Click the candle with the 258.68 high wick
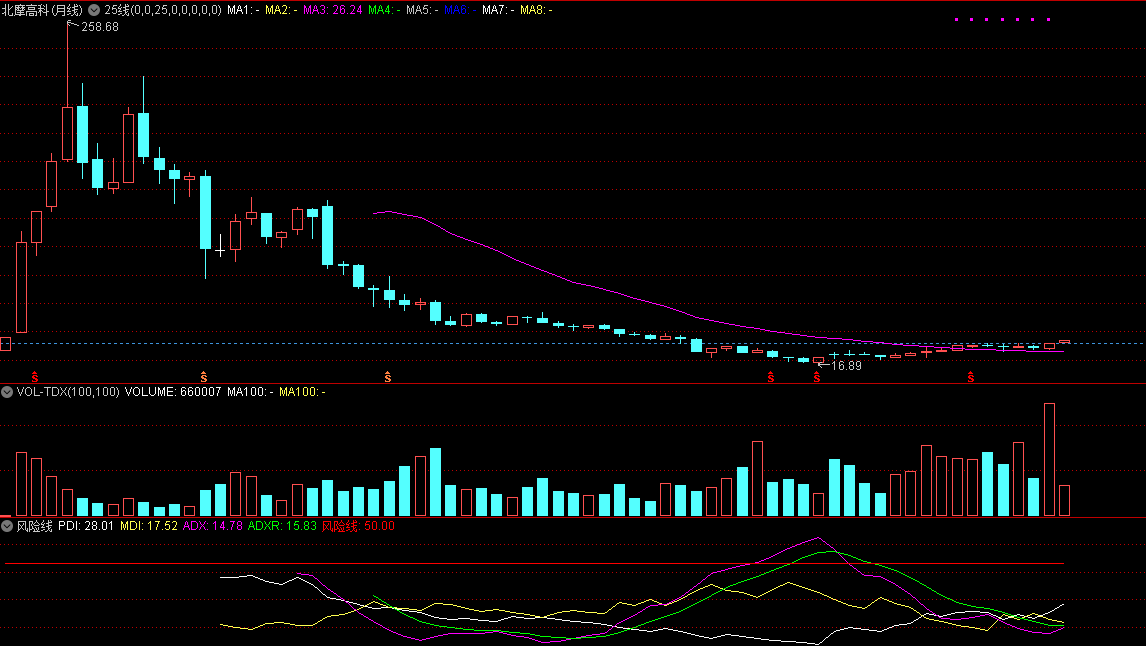Viewport: 1146px width, 646px height. tap(67, 133)
